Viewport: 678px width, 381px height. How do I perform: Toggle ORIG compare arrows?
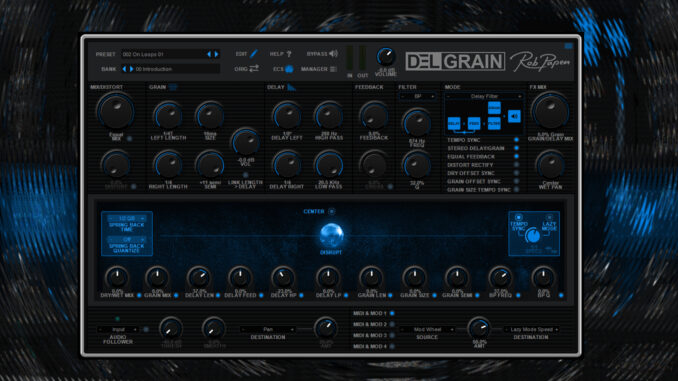point(254,69)
